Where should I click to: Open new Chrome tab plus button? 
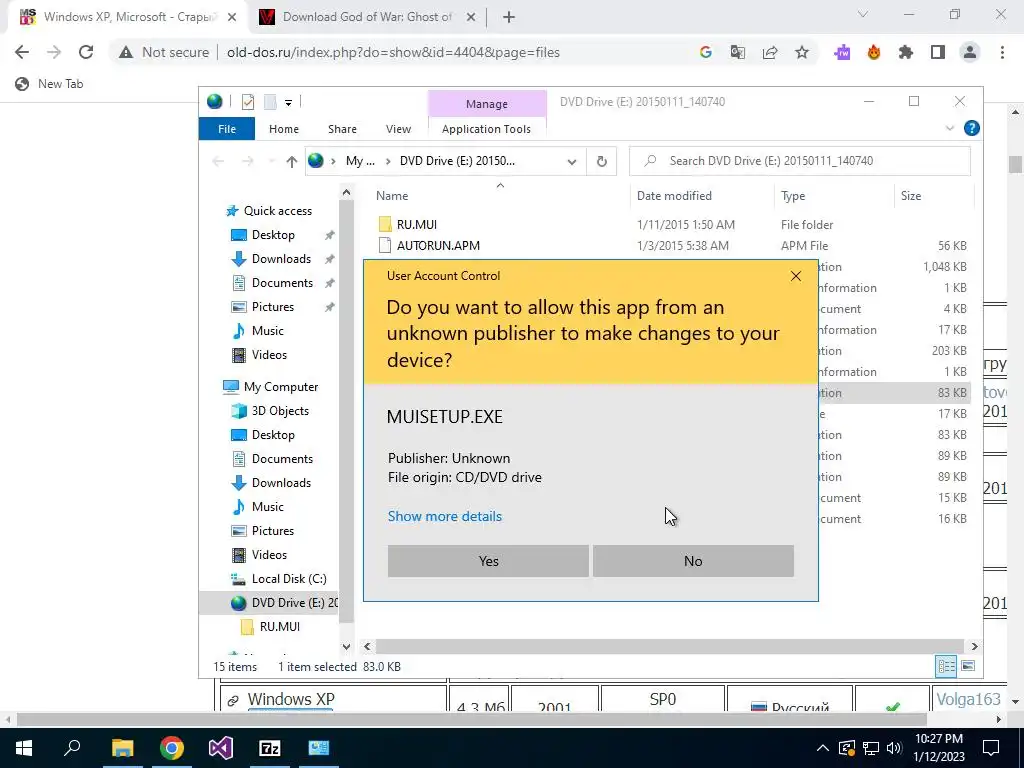509,17
